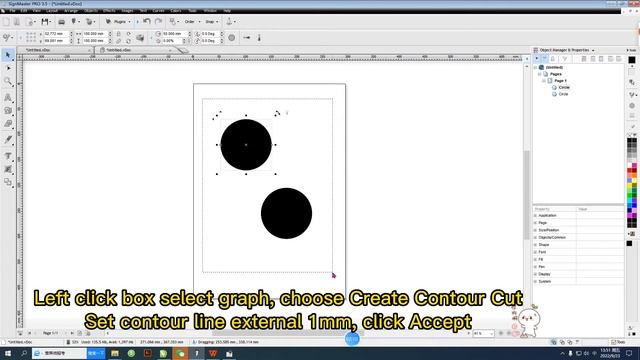
Task: Expand the Objects/Common property group
Action: point(536,238)
